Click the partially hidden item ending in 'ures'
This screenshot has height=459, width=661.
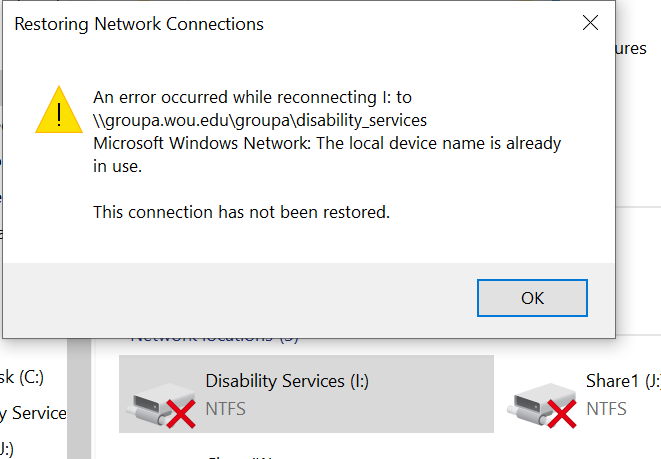pyautogui.click(x=631, y=49)
